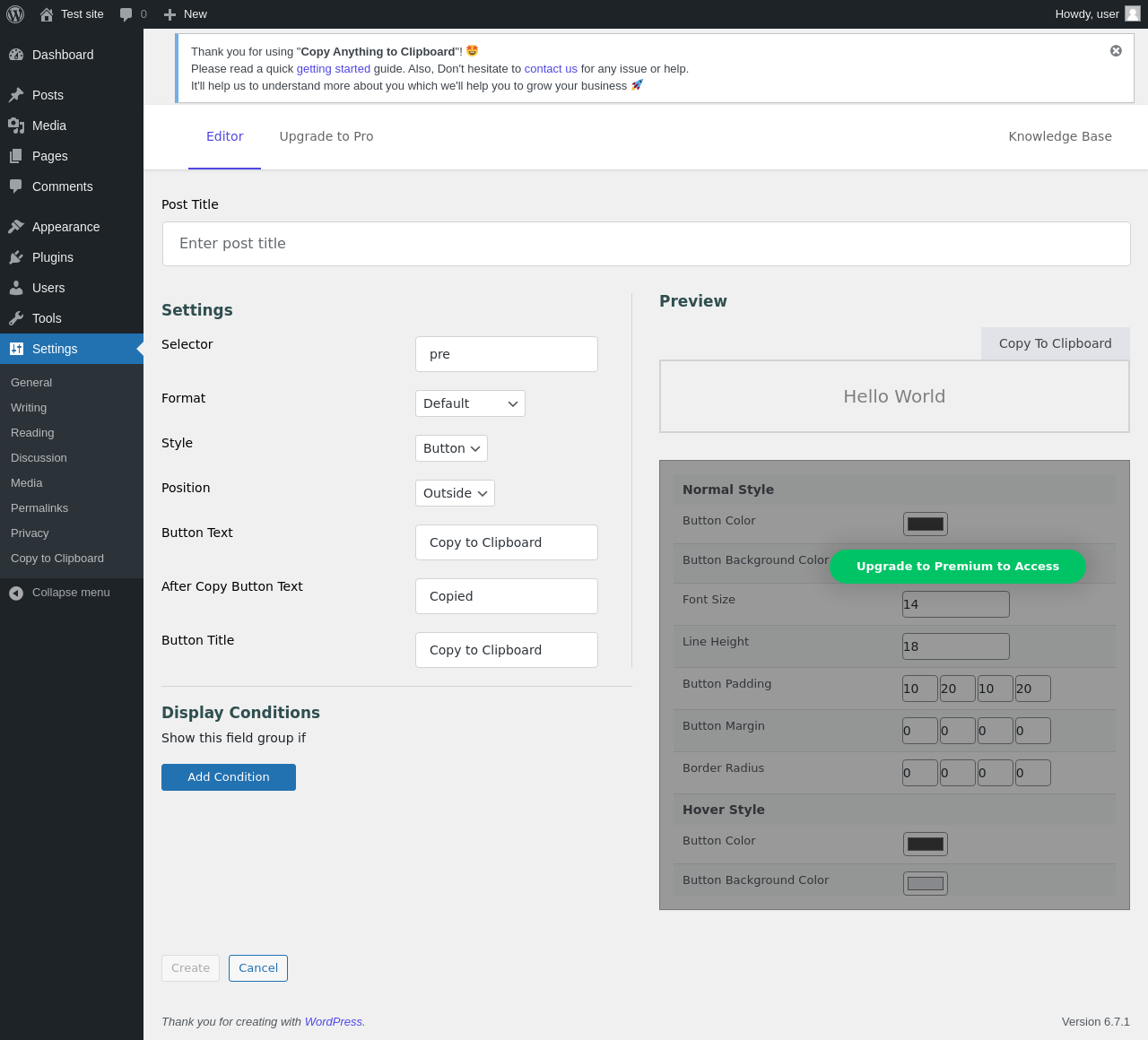1148x1040 pixels.
Task: Click the Cancel button
Action: [258, 968]
